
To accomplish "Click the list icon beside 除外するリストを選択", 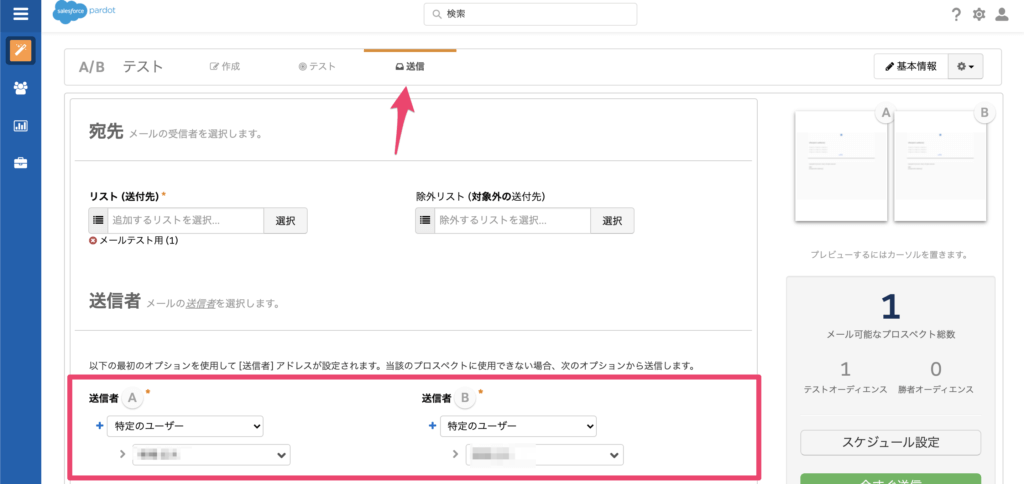I will click(424, 221).
